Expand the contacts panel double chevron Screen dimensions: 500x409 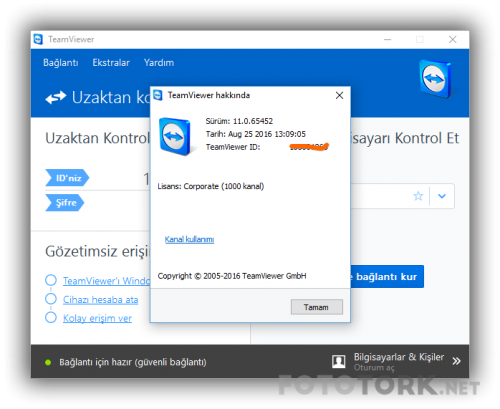(457, 361)
